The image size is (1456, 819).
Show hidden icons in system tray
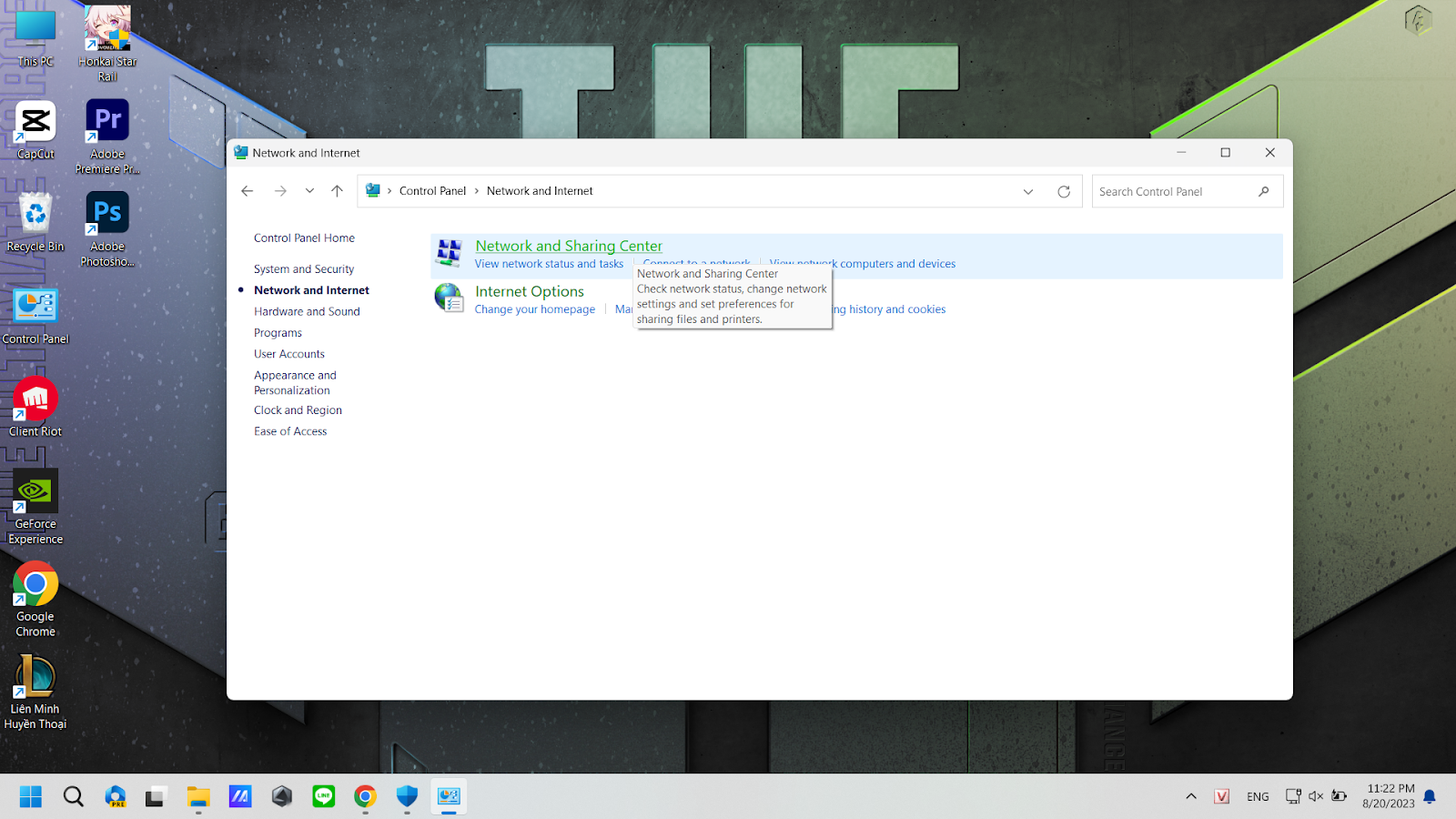tap(1191, 796)
